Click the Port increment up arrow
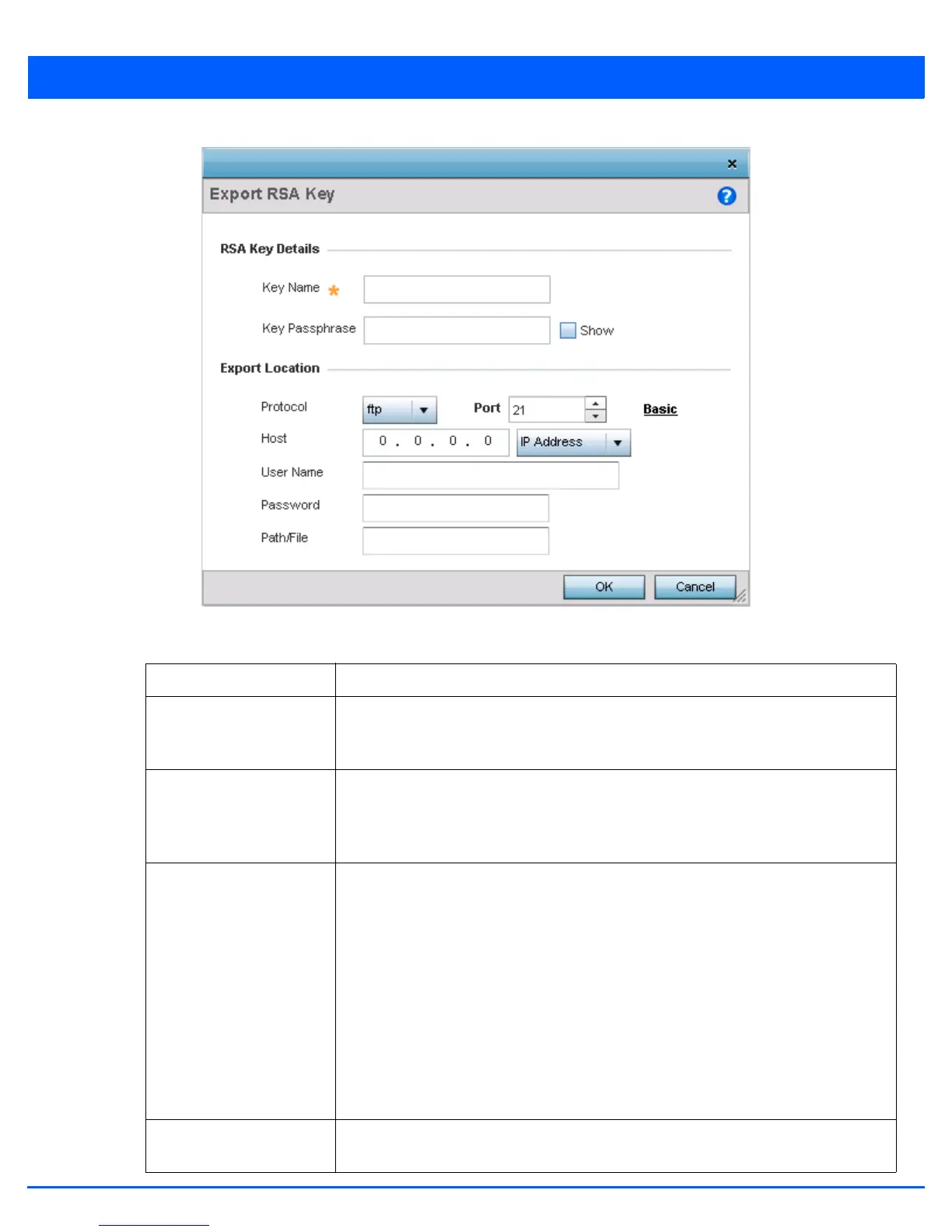This screenshot has width=952, height=1232. tap(595, 404)
